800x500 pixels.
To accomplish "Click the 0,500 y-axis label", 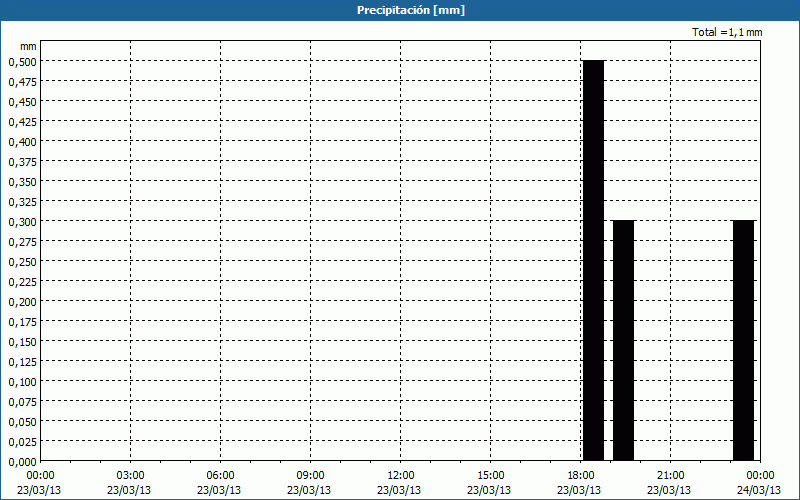I will [x=22, y=62].
